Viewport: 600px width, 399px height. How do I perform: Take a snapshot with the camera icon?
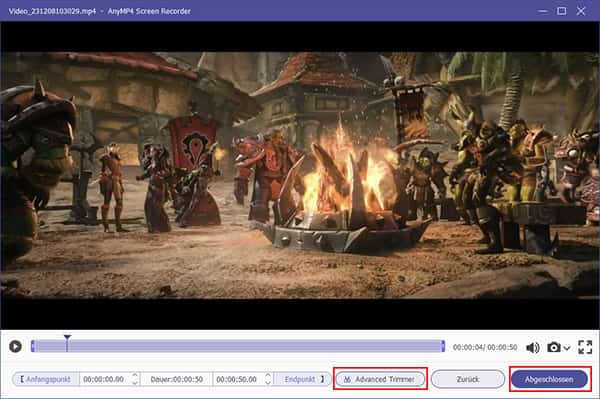(x=554, y=347)
